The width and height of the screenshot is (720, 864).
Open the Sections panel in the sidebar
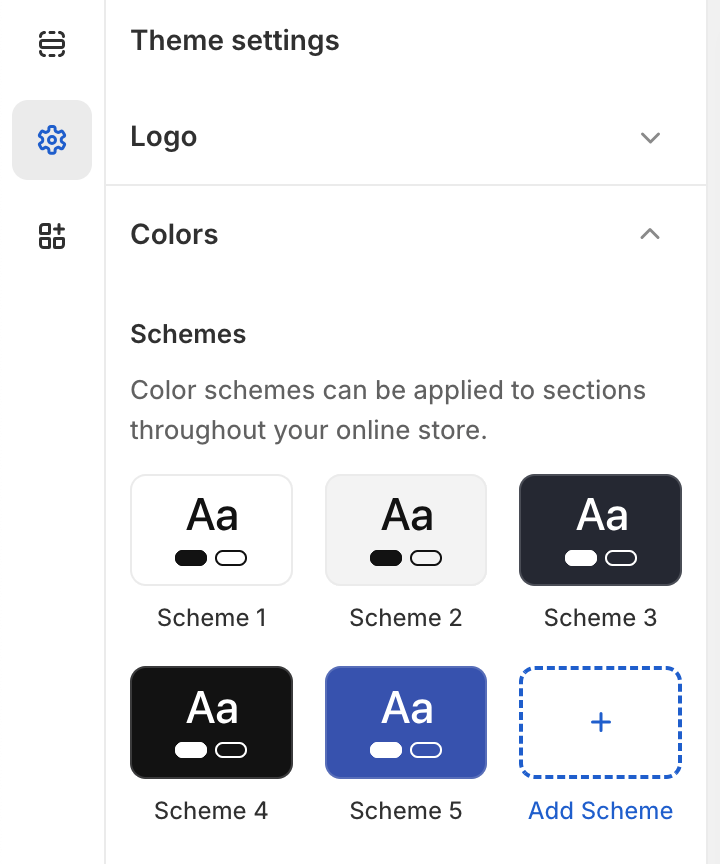(52, 44)
